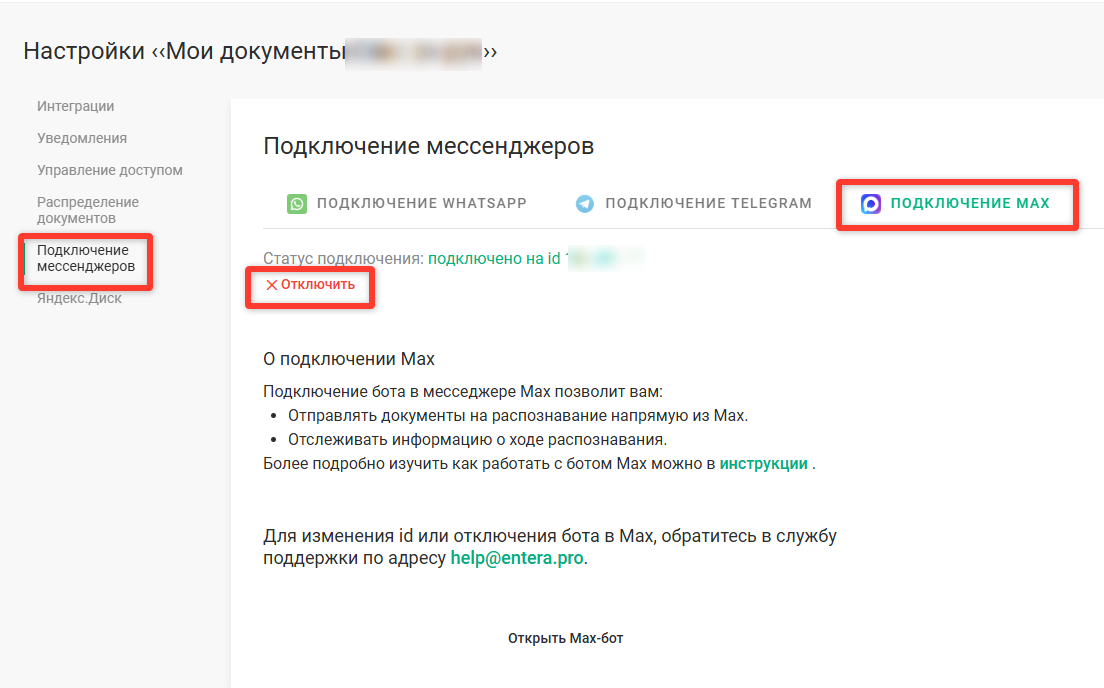Click the red X disconnect icon
This screenshot has height=688, width=1104.
coord(272,285)
